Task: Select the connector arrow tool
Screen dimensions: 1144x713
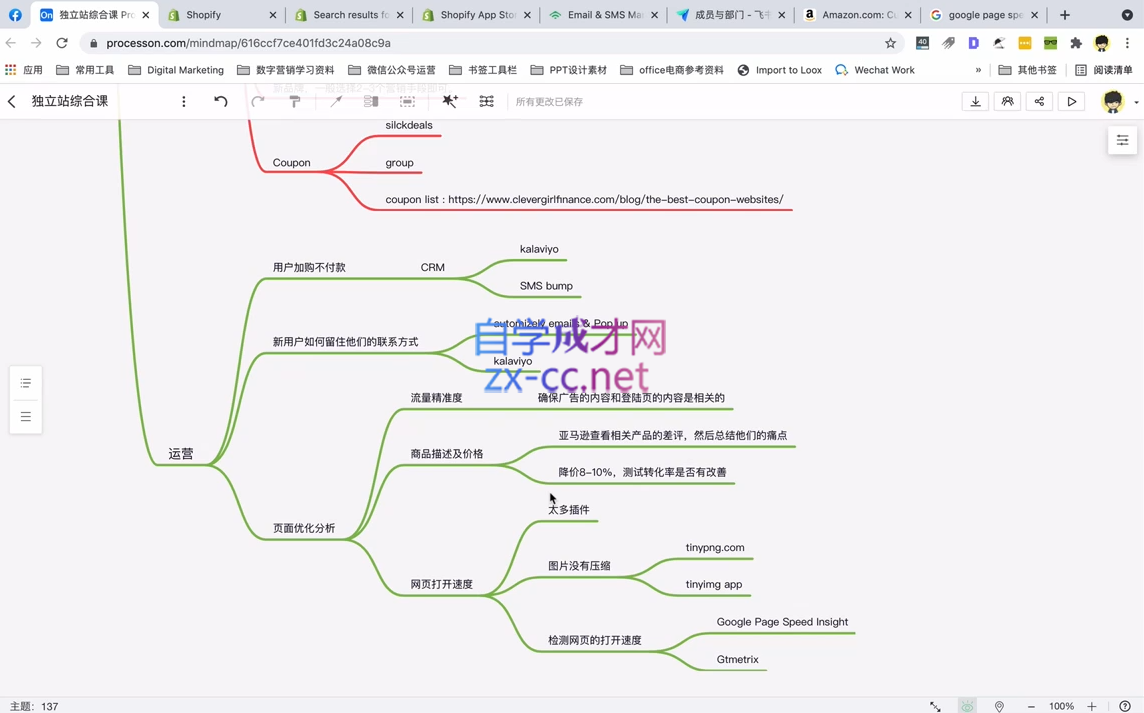Action: (x=336, y=101)
